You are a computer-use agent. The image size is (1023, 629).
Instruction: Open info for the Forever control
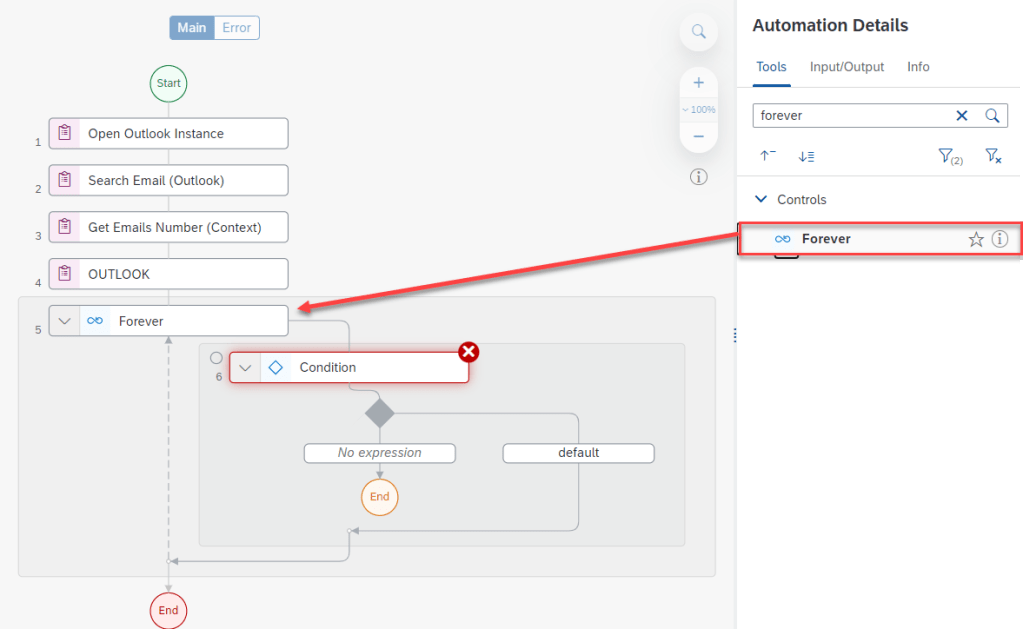pos(999,239)
